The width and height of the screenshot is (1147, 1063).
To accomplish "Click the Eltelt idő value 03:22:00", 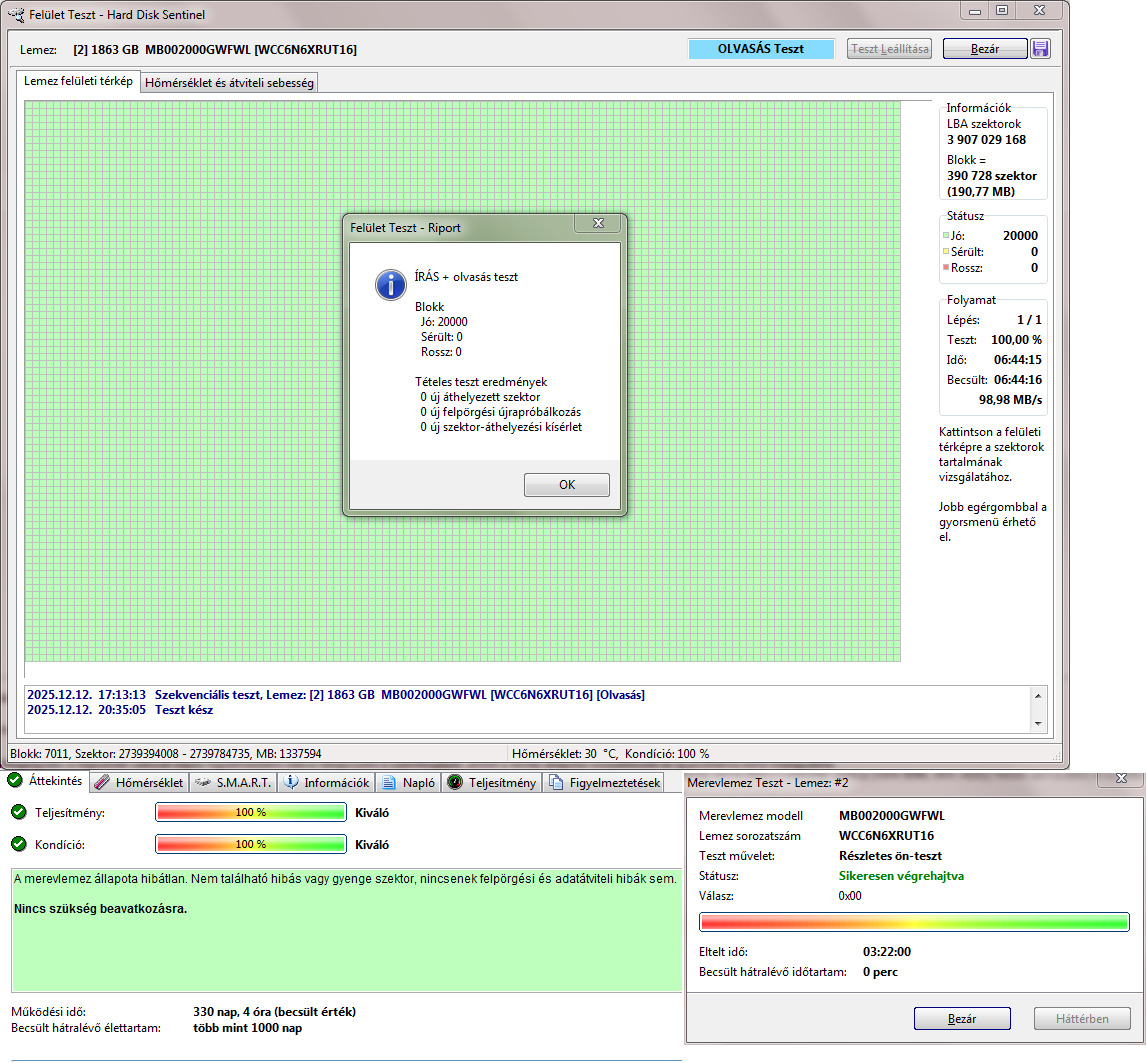I will 887,952.
